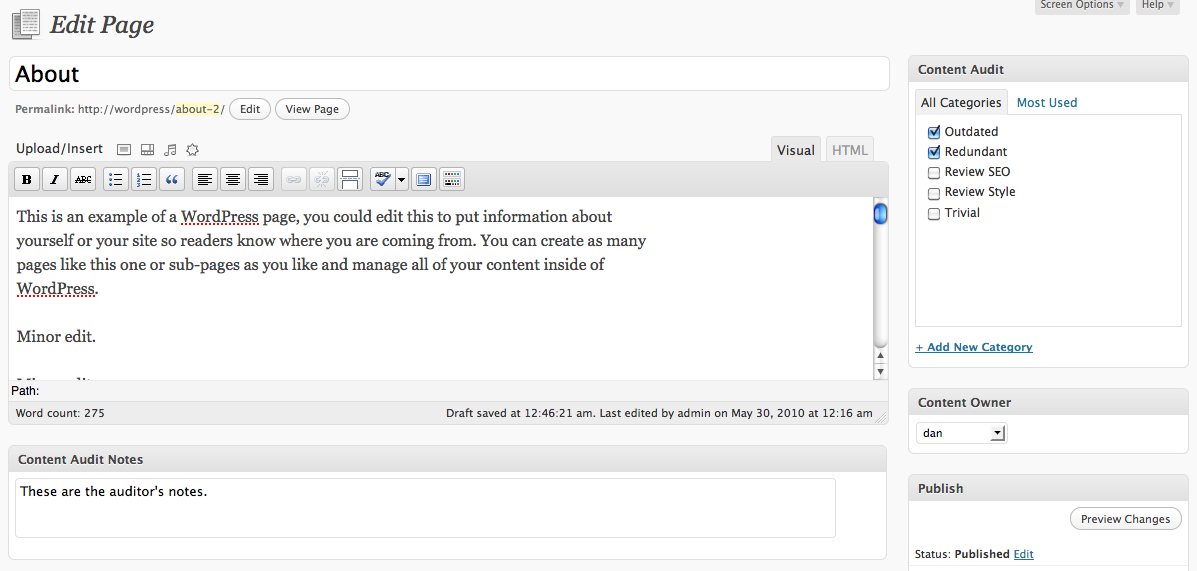The image size is (1197, 571).
Task: Check the Review SEO category
Action: 934,173
